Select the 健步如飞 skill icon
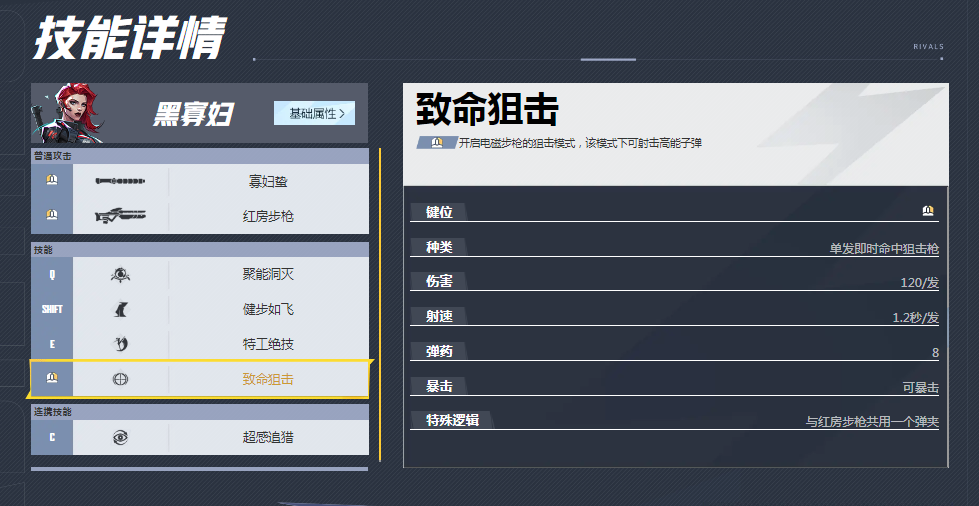Screen dimensions: 979x506 coord(120,309)
